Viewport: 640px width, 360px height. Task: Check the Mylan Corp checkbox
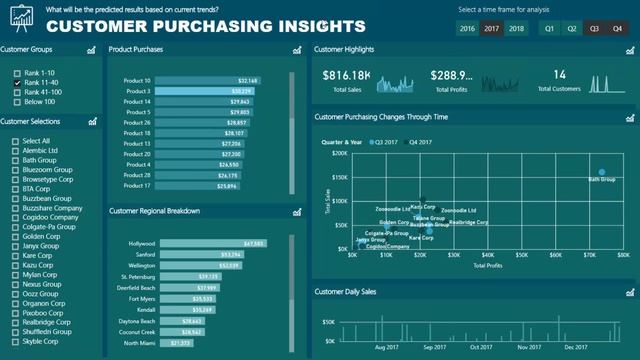click(16, 275)
